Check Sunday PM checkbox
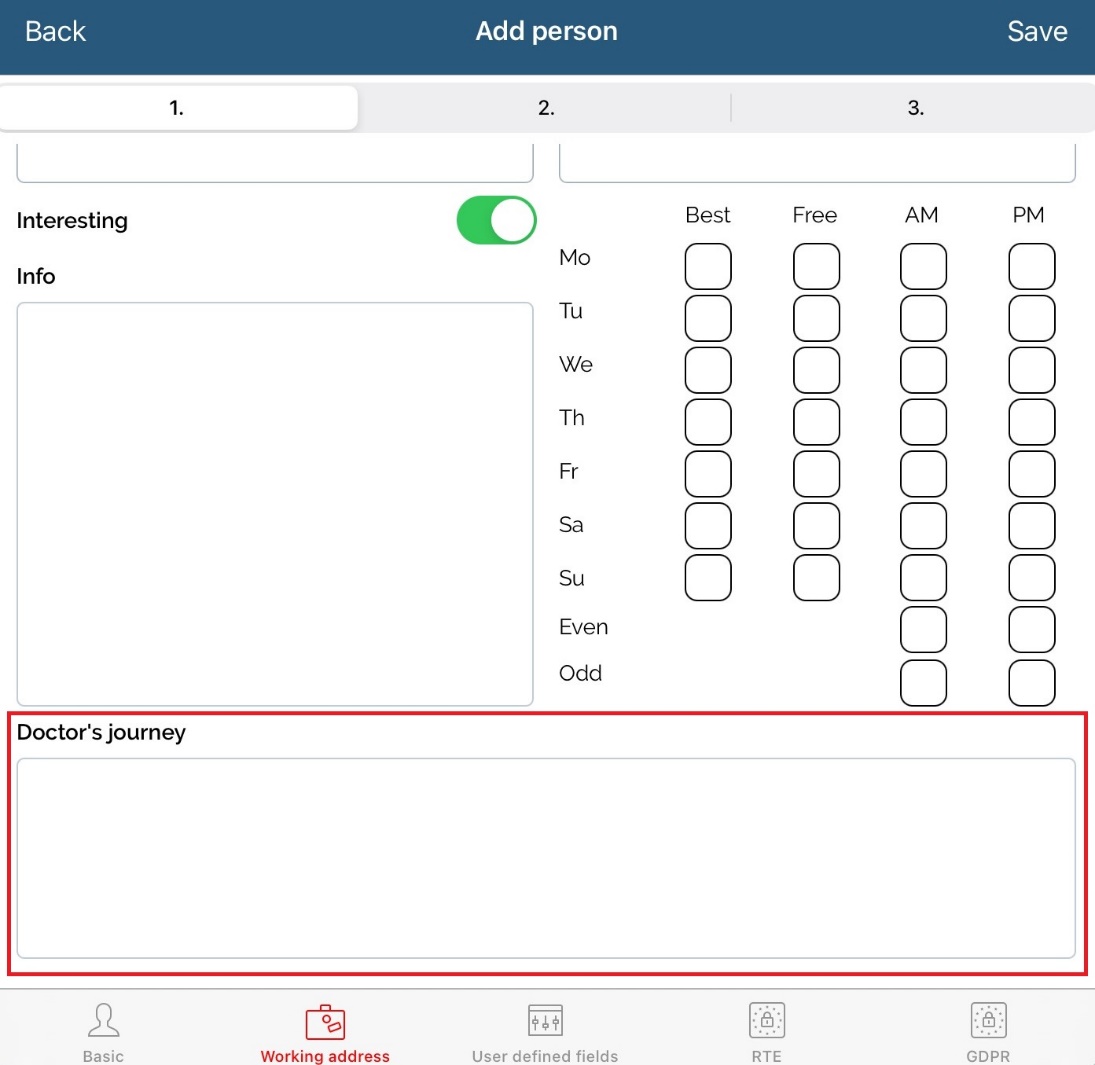The height and width of the screenshot is (1065, 1095). [1031, 578]
